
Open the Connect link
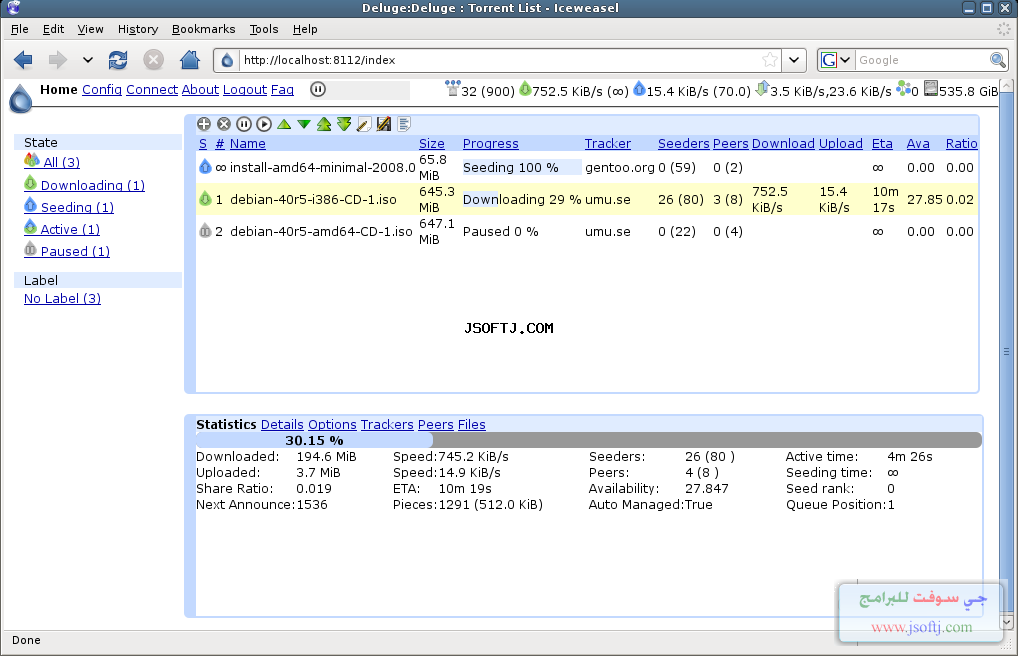tap(152, 90)
